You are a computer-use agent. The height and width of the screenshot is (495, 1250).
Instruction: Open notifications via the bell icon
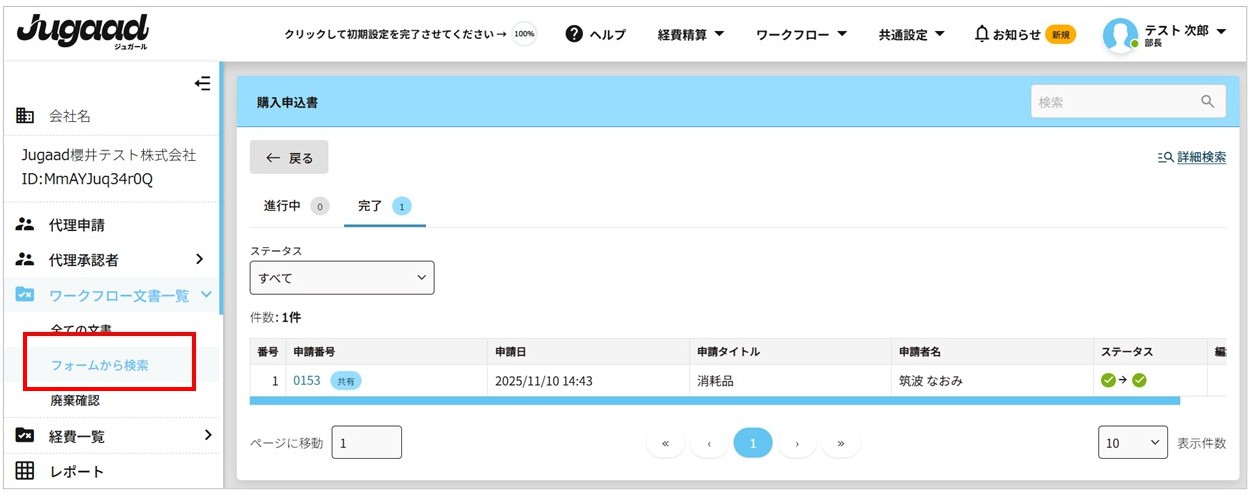[982, 34]
